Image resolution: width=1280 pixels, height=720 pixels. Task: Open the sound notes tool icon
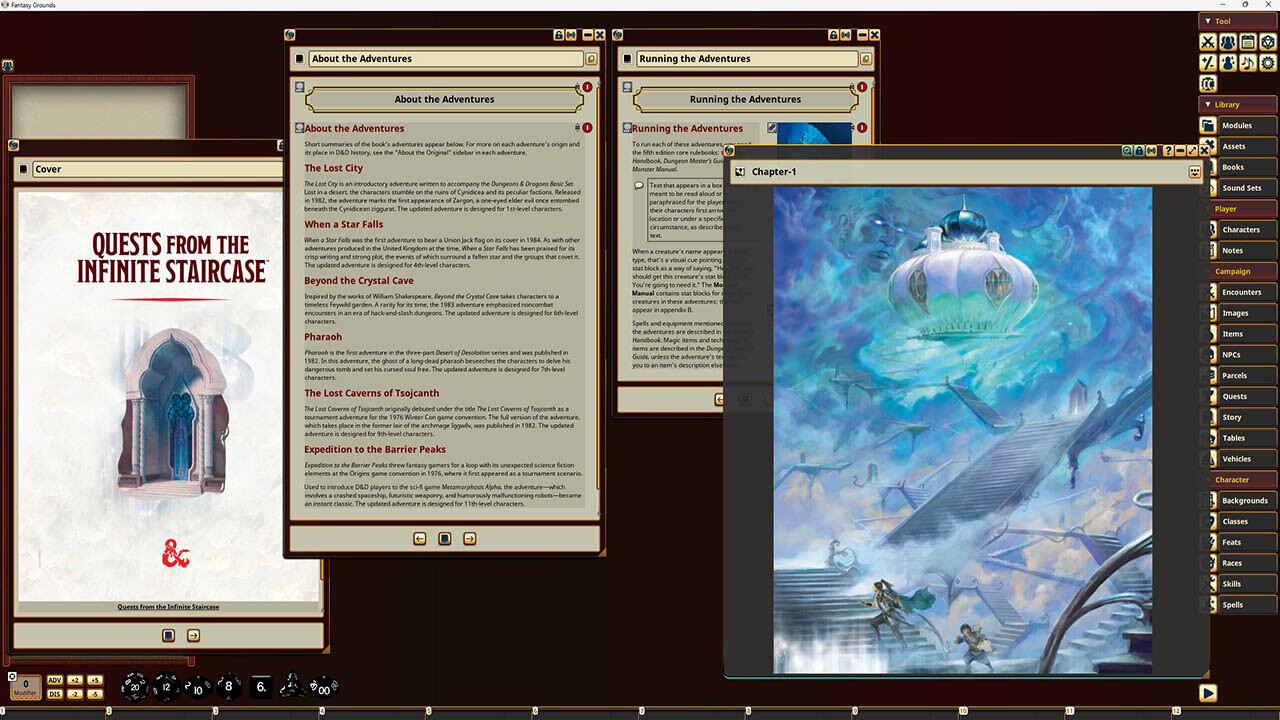[1248, 62]
